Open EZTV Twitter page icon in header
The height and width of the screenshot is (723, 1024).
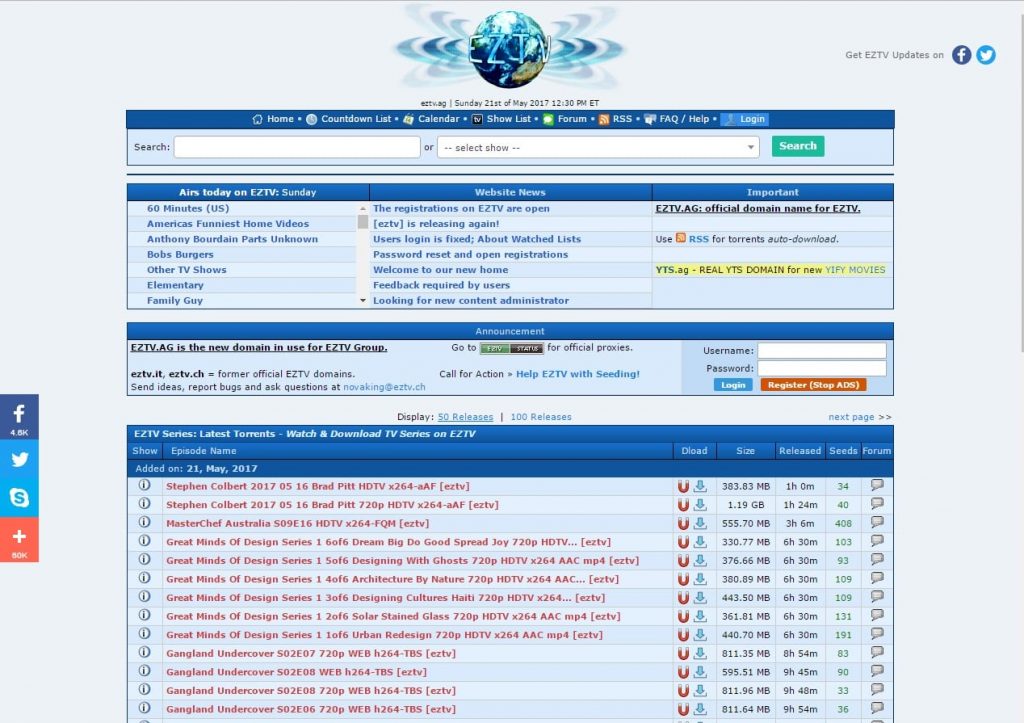(986, 55)
